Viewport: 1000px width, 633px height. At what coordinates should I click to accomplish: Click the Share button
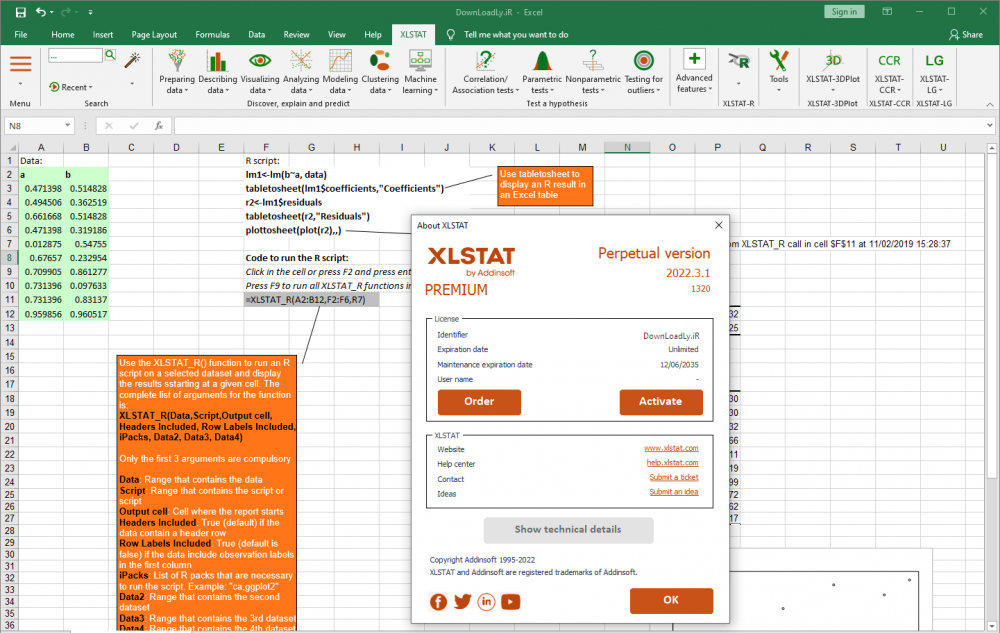click(x=966, y=34)
